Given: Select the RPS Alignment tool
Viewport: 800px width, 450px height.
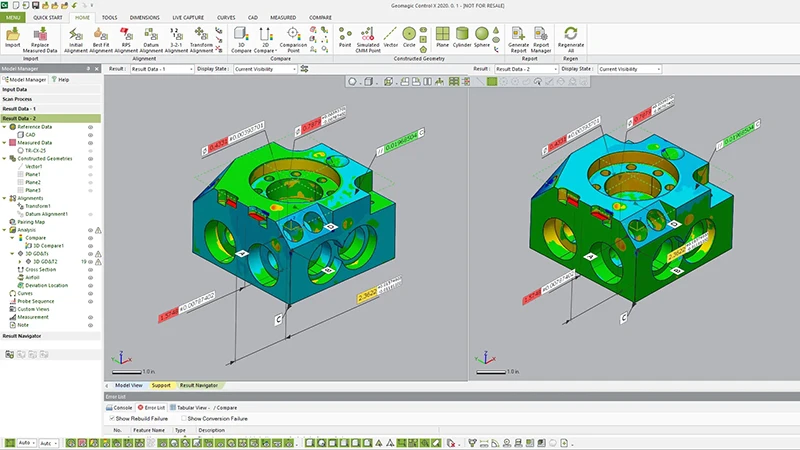Looking at the screenshot, I should [126, 36].
